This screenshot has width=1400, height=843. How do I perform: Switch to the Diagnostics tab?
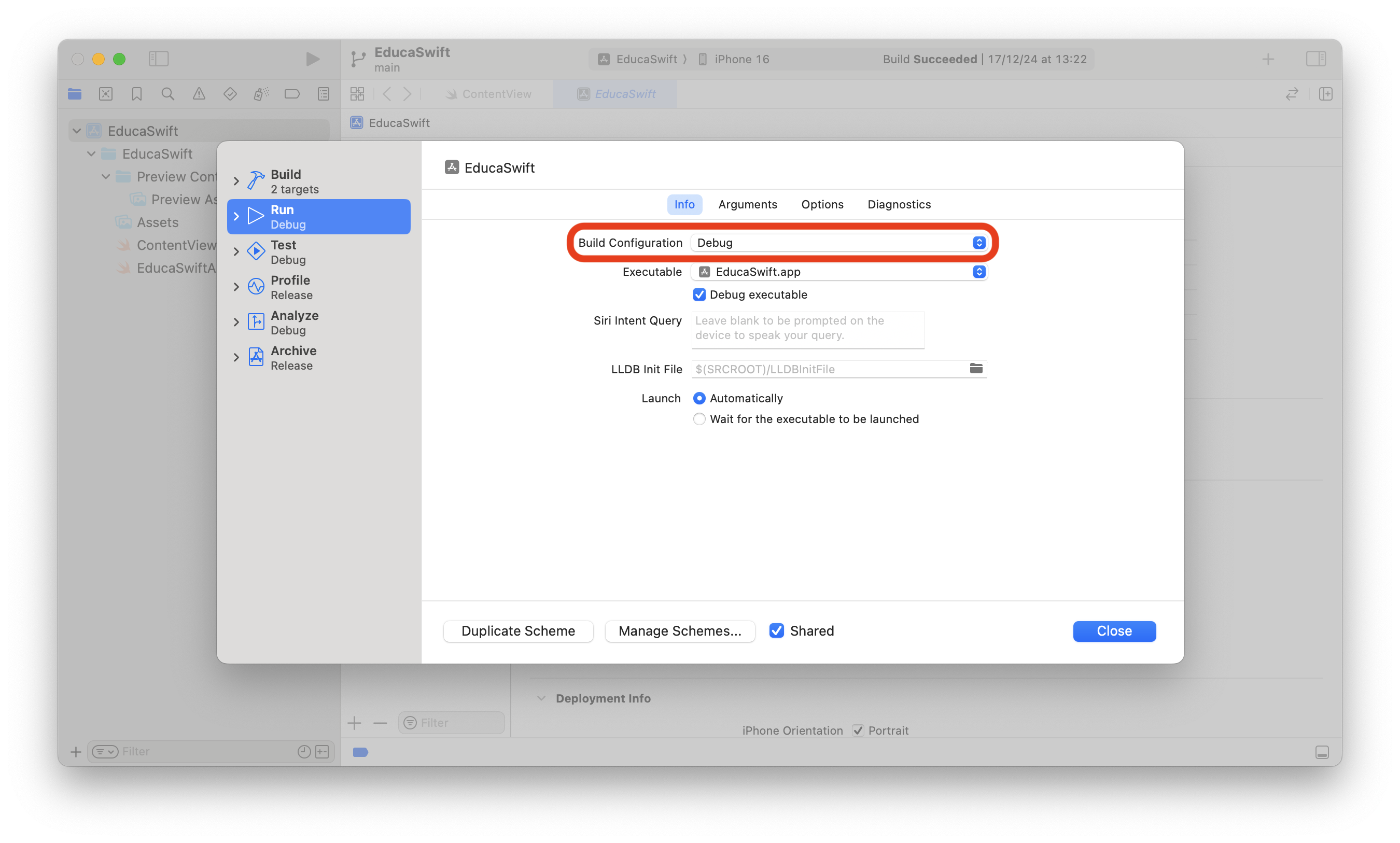pos(899,204)
